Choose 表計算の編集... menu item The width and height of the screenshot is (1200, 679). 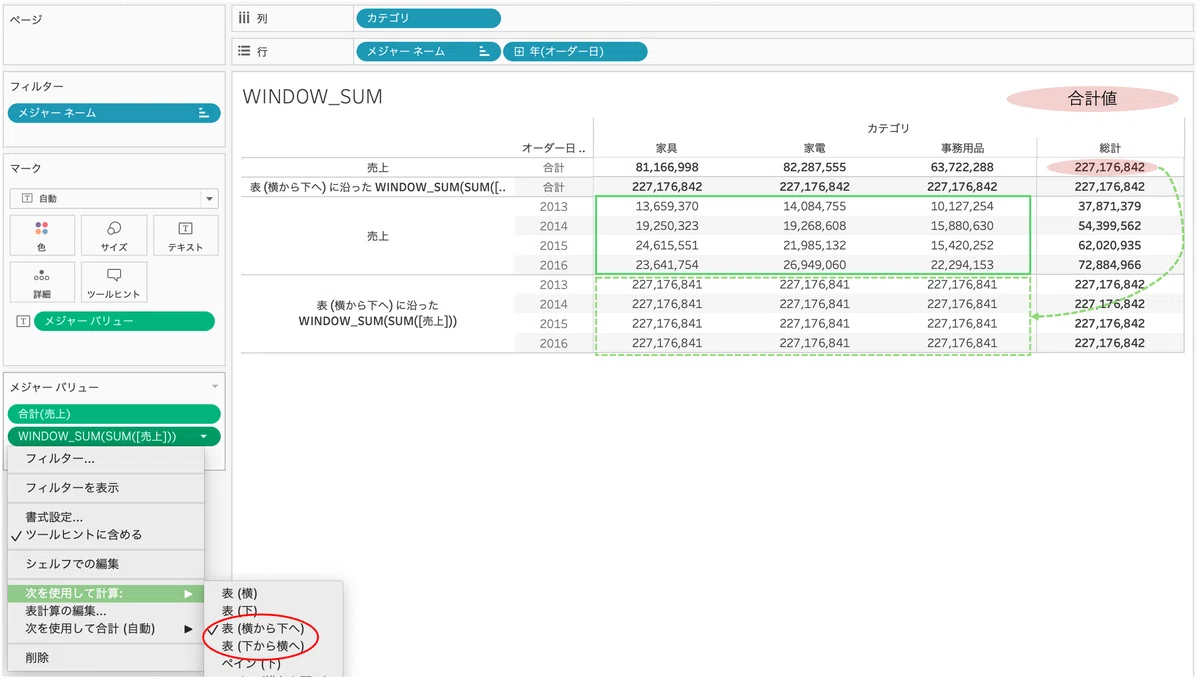105,611
